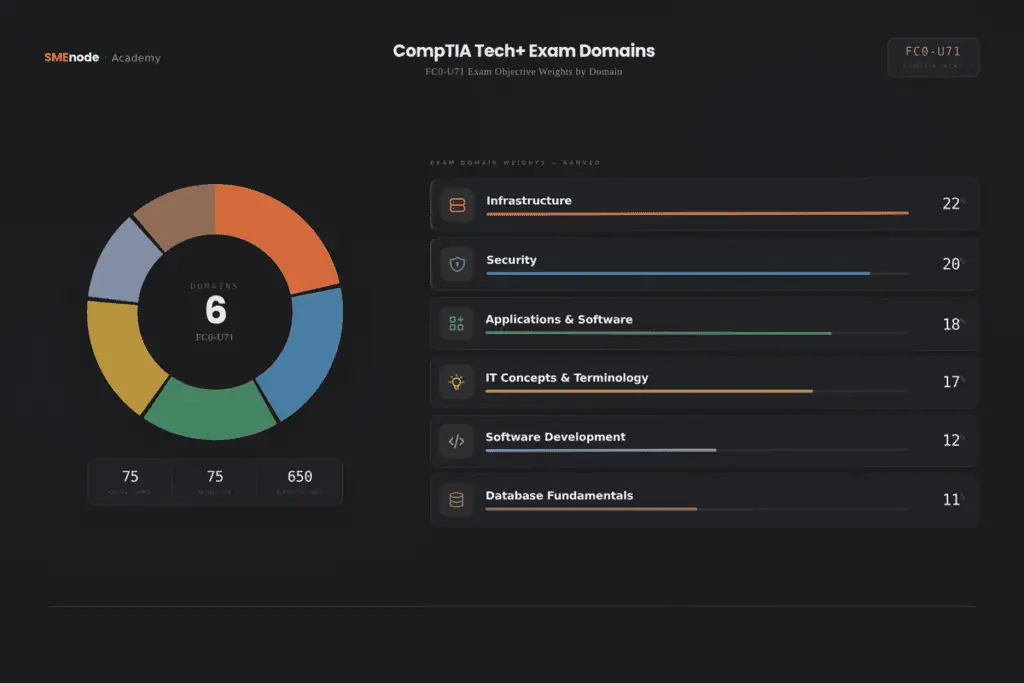Expand the Software Development domain card
The height and width of the screenshot is (683, 1024).
(x=704, y=440)
